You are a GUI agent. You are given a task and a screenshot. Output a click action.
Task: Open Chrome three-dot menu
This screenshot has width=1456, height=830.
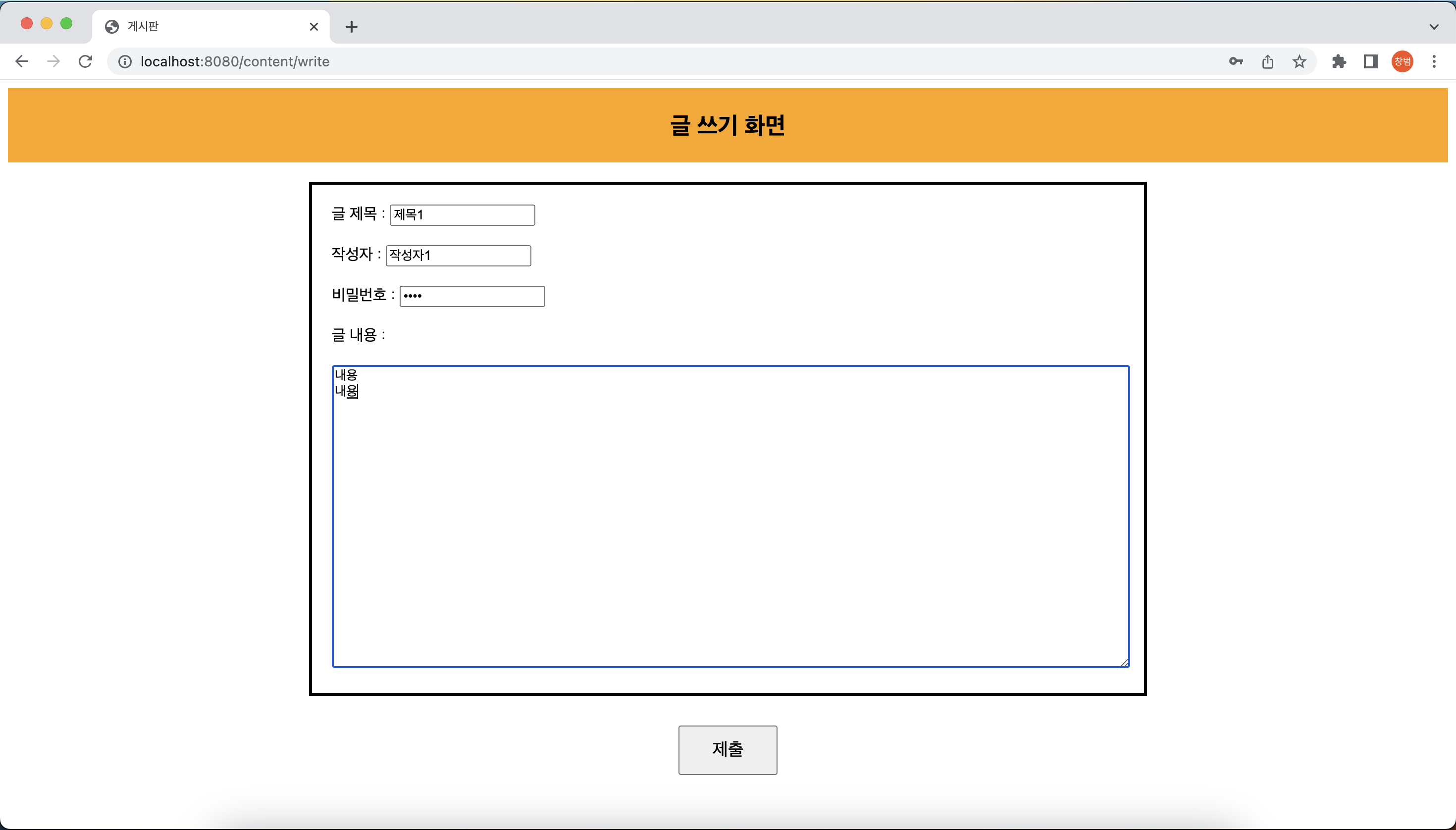[x=1434, y=61]
